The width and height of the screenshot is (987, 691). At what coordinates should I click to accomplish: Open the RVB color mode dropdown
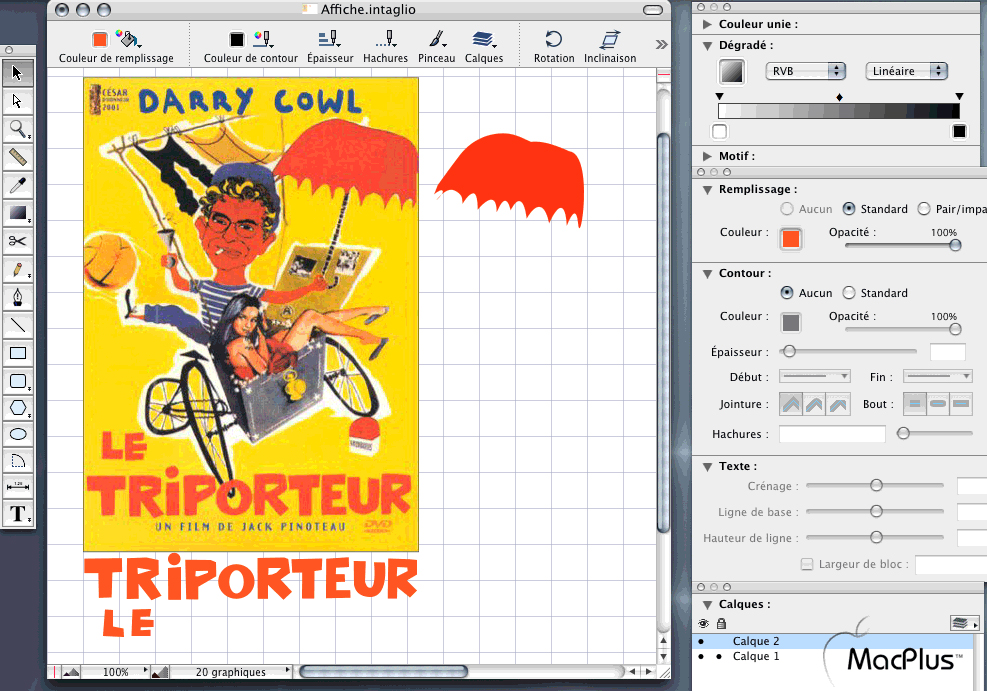click(805, 71)
